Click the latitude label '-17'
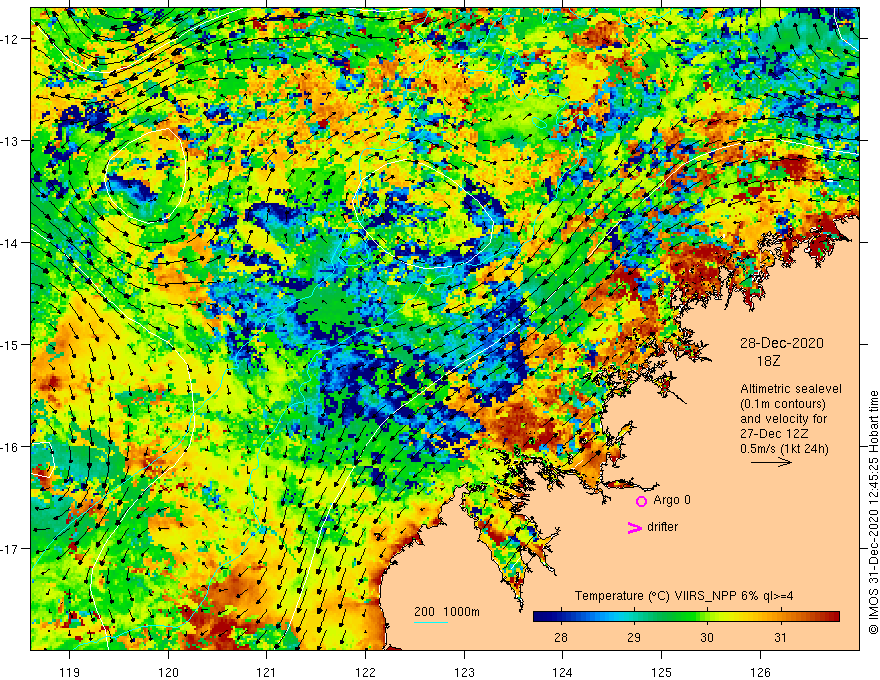The width and height of the screenshot is (880, 680). 10,548
